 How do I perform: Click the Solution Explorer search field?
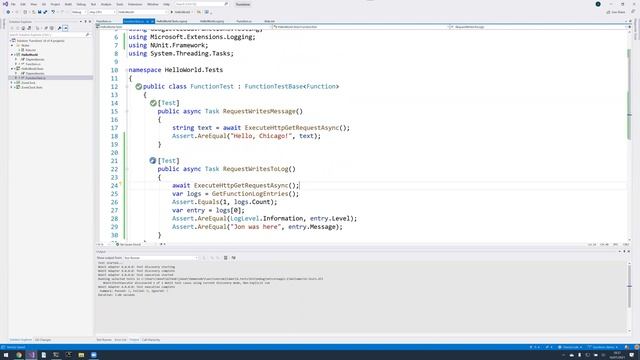(49, 35)
